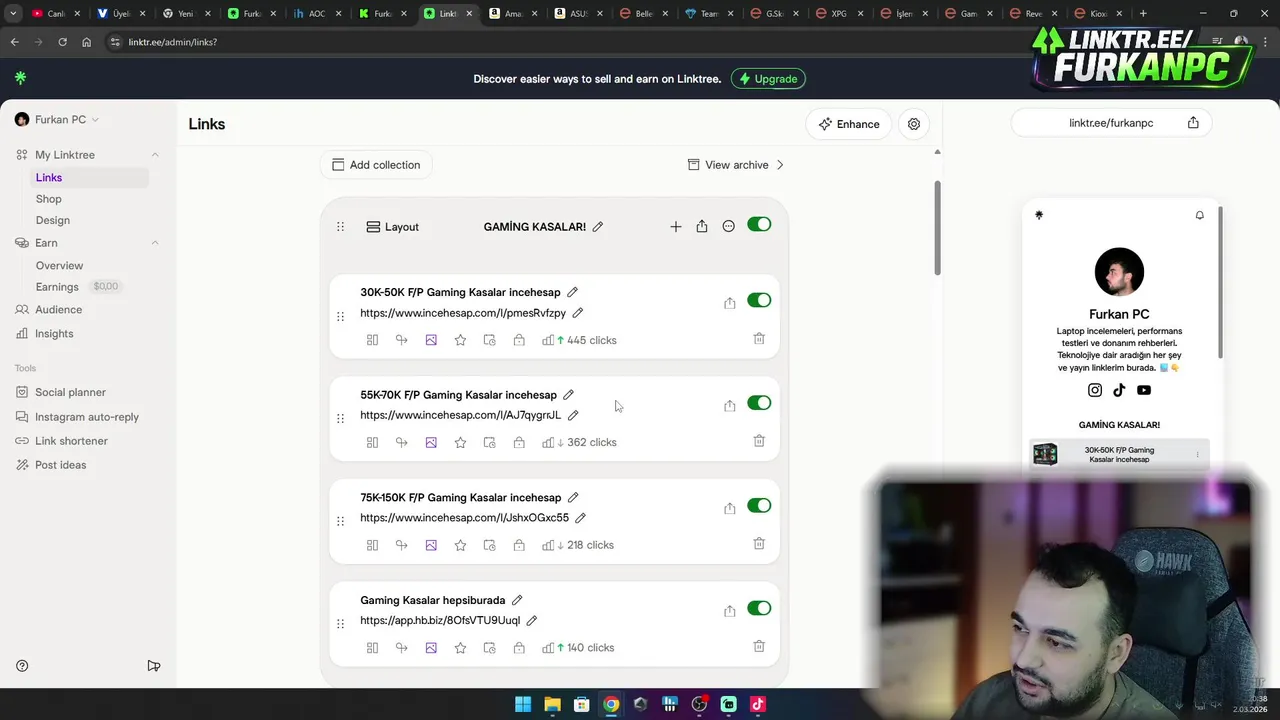The height and width of the screenshot is (720, 1280).
Task: Click drag handle of GAMİNG KASALAR! collection
Action: tap(340, 227)
